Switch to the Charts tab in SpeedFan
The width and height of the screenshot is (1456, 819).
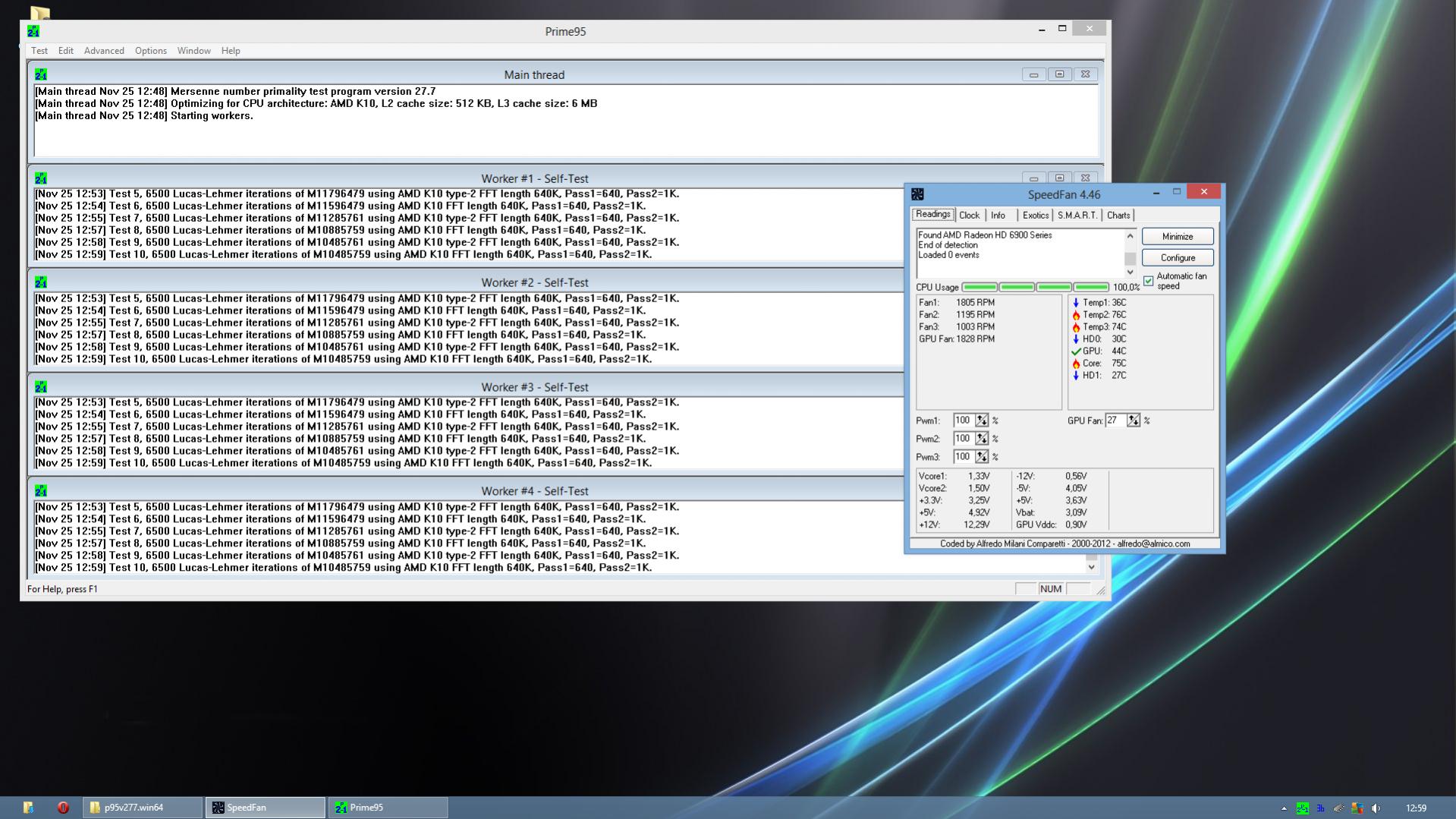pyautogui.click(x=1118, y=216)
